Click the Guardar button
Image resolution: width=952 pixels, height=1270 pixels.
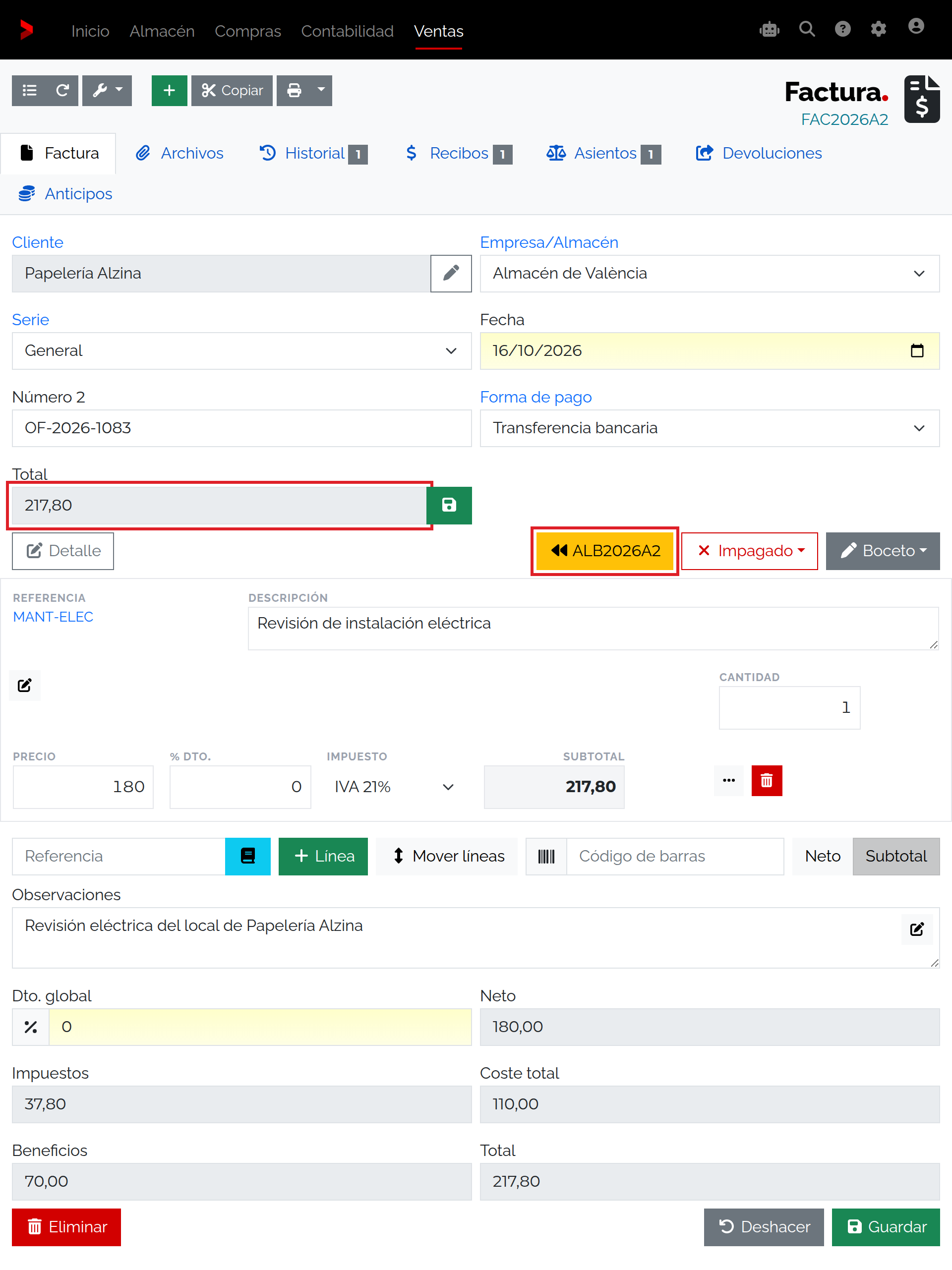coord(886,1227)
